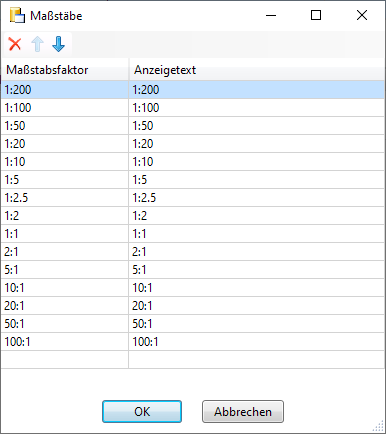Close the Maßstäbe window
Image resolution: width=386 pixels, height=434 pixels.
pyautogui.click(x=362, y=15)
